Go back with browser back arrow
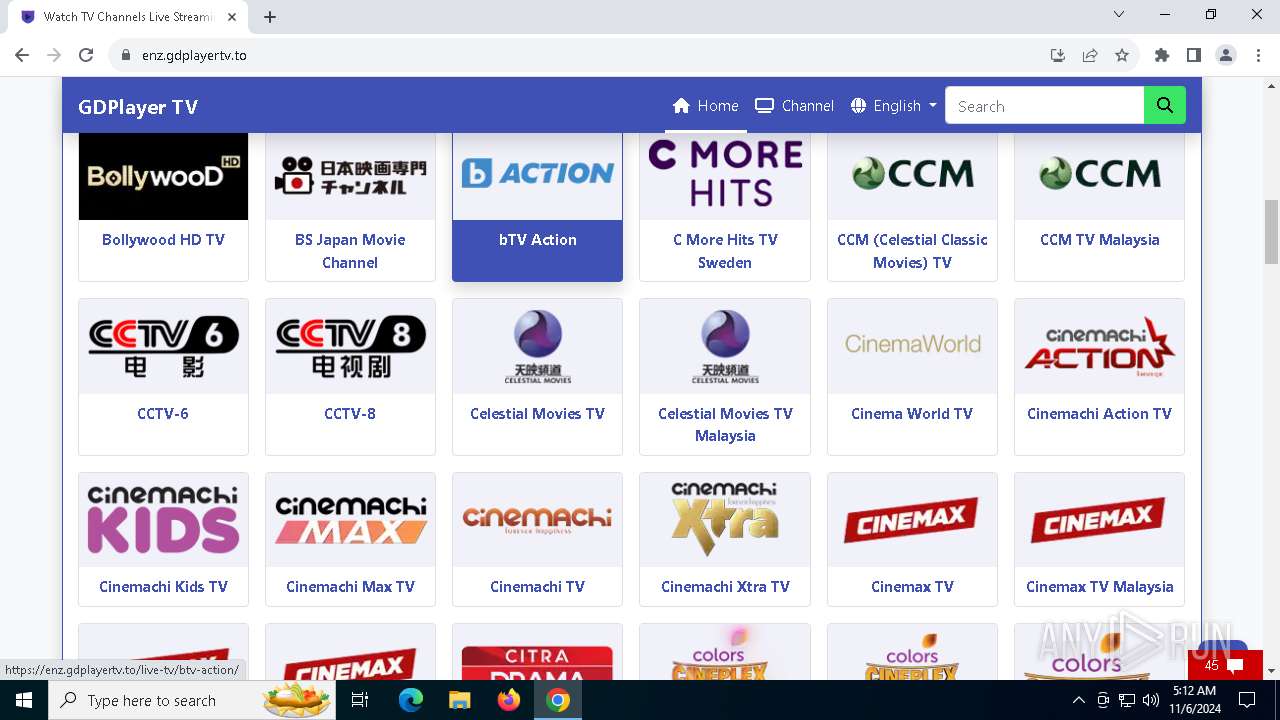Image resolution: width=1280 pixels, height=720 pixels. pyautogui.click(x=22, y=55)
